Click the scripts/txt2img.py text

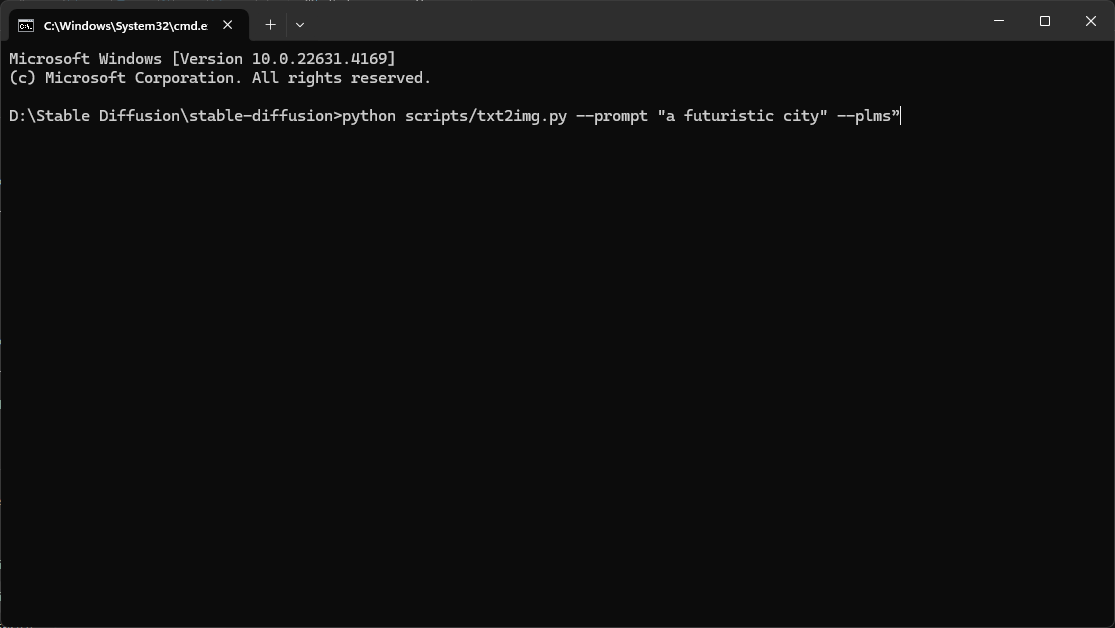tap(486, 116)
